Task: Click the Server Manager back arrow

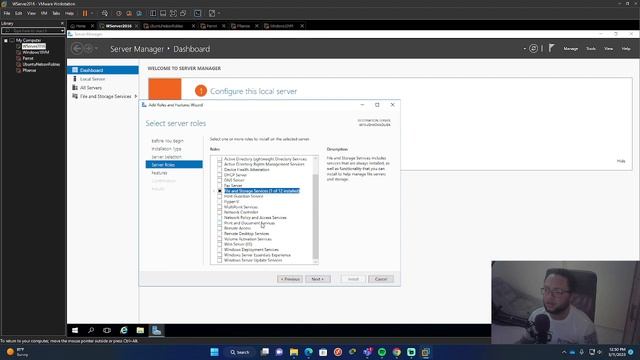Action: point(77,49)
